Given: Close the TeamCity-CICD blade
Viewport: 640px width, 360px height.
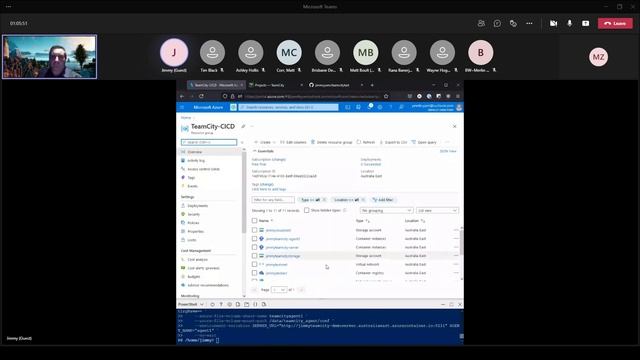Looking at the screenshot, I should (x=455, y=127).
